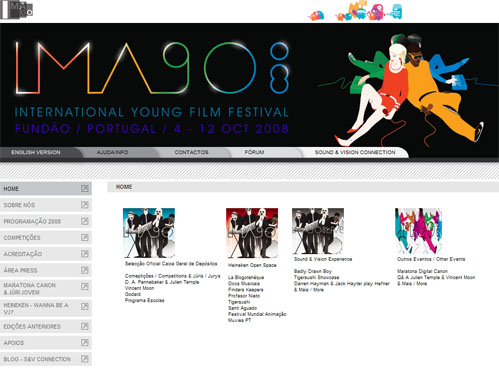The width and height of the screenshot is (499, 374).
Task: Click Festival Mundial Animação link
Action: click(x=257, y=314)
